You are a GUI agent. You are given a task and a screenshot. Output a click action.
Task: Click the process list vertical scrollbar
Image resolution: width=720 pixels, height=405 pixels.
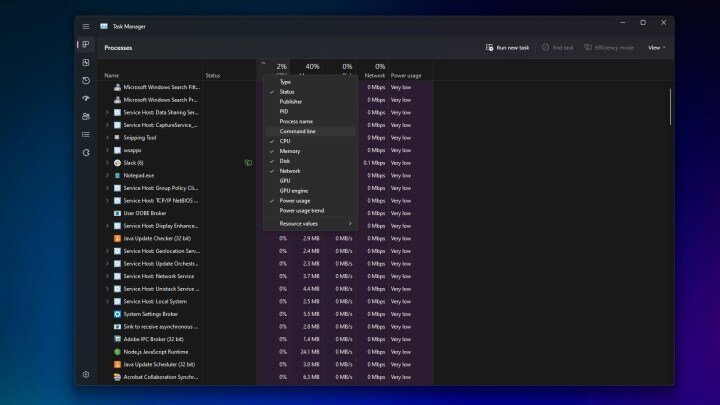[670, 107]
